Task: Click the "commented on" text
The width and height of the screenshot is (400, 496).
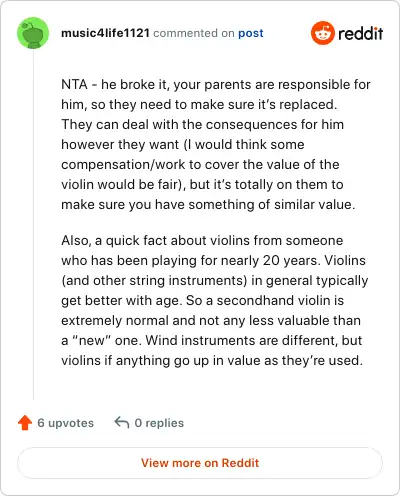Action: click(x=194, y=33)
